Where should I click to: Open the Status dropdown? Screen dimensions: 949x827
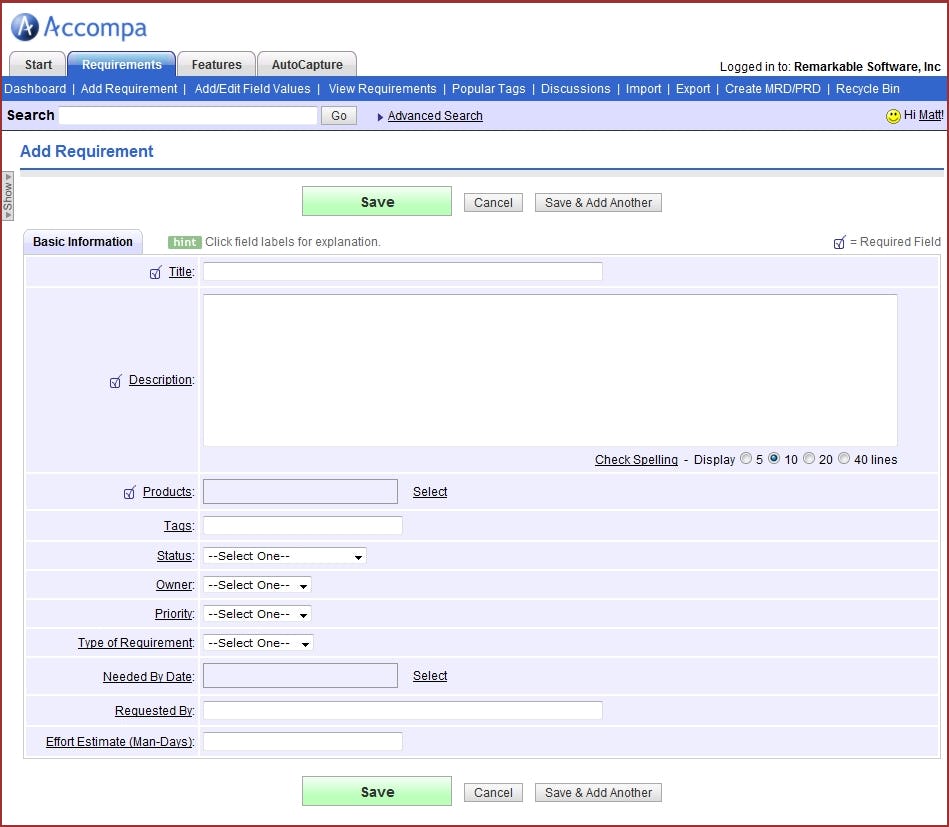(x=283, y=556)
